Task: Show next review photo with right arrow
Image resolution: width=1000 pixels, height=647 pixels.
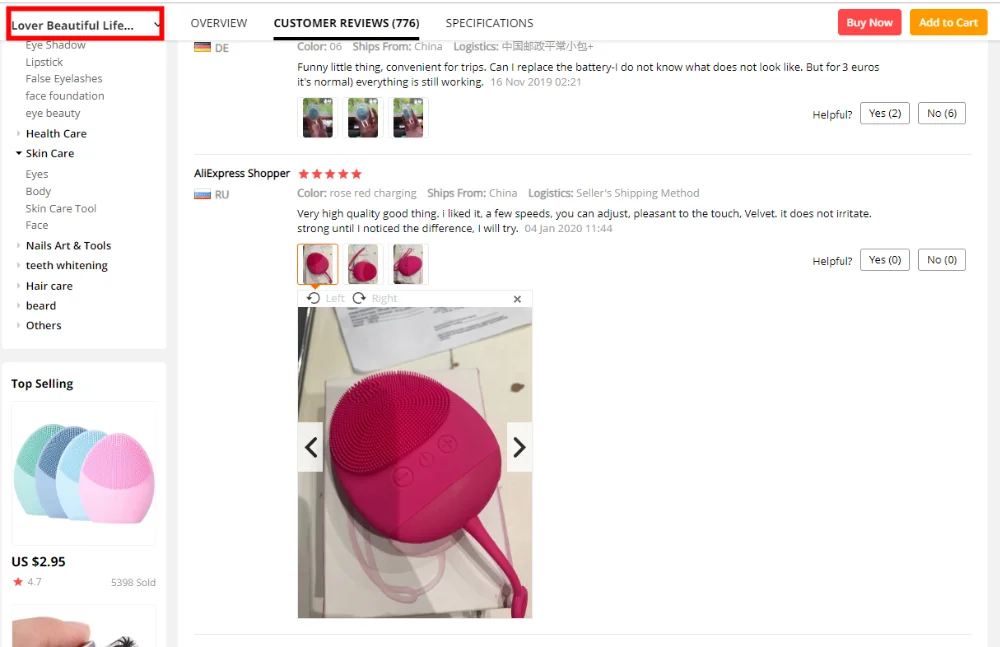Action: click(x=519, y=447)
